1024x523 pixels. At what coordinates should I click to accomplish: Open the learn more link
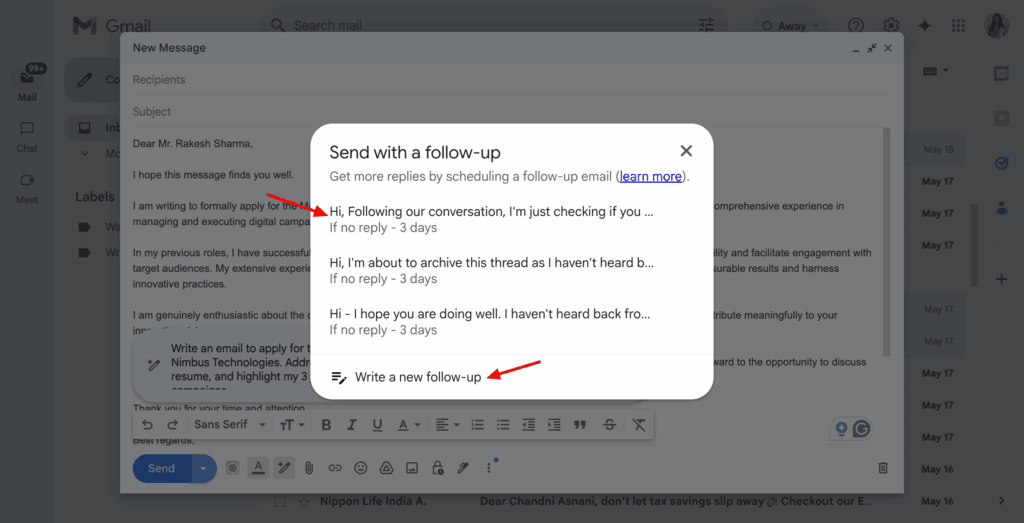pyautogui.click(x=650, y=176)
